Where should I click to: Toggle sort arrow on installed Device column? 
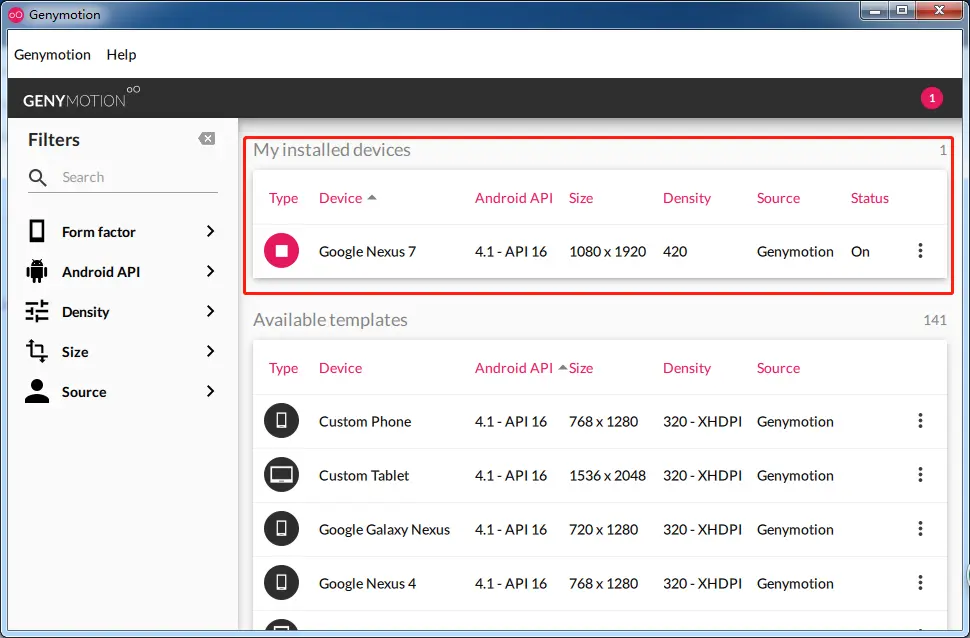pyautogui.click(x=372, y=198)
